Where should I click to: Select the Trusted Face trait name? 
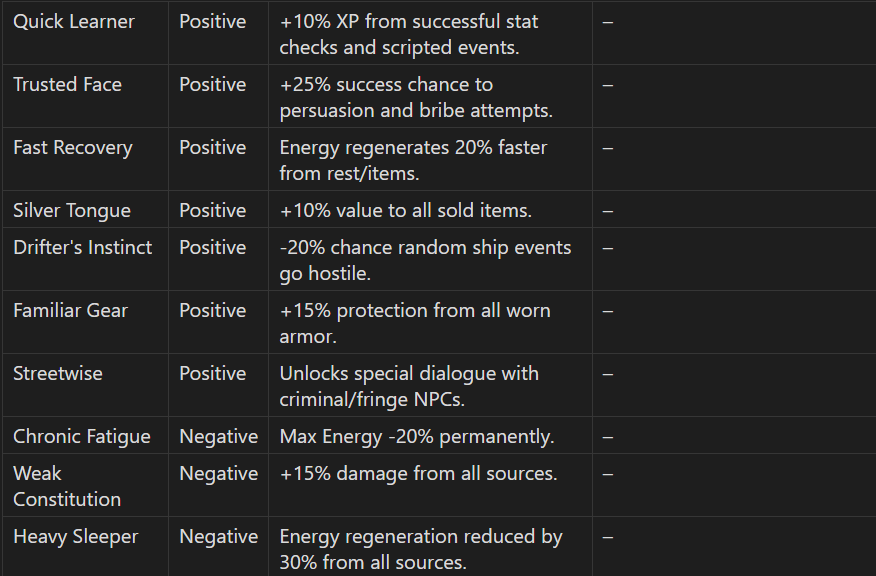click(x=68, y=84)
